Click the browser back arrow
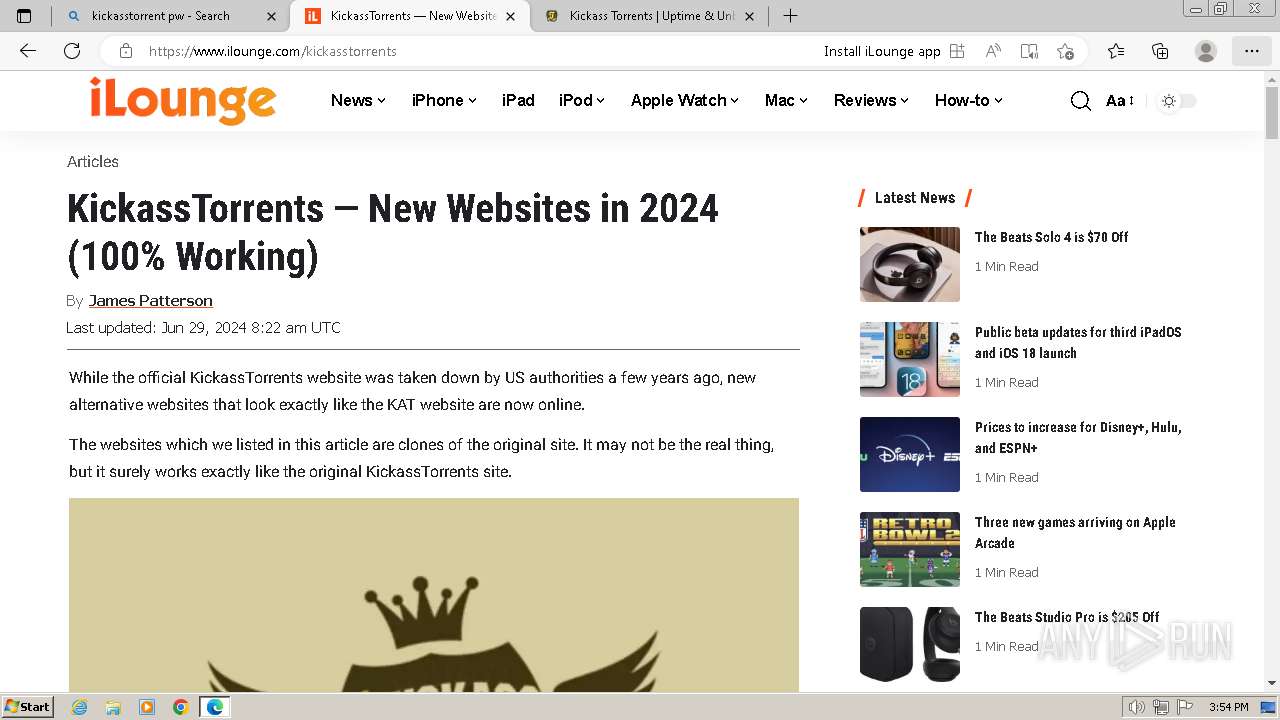This screenshot has width=1280, height=720. coord(28,51)
